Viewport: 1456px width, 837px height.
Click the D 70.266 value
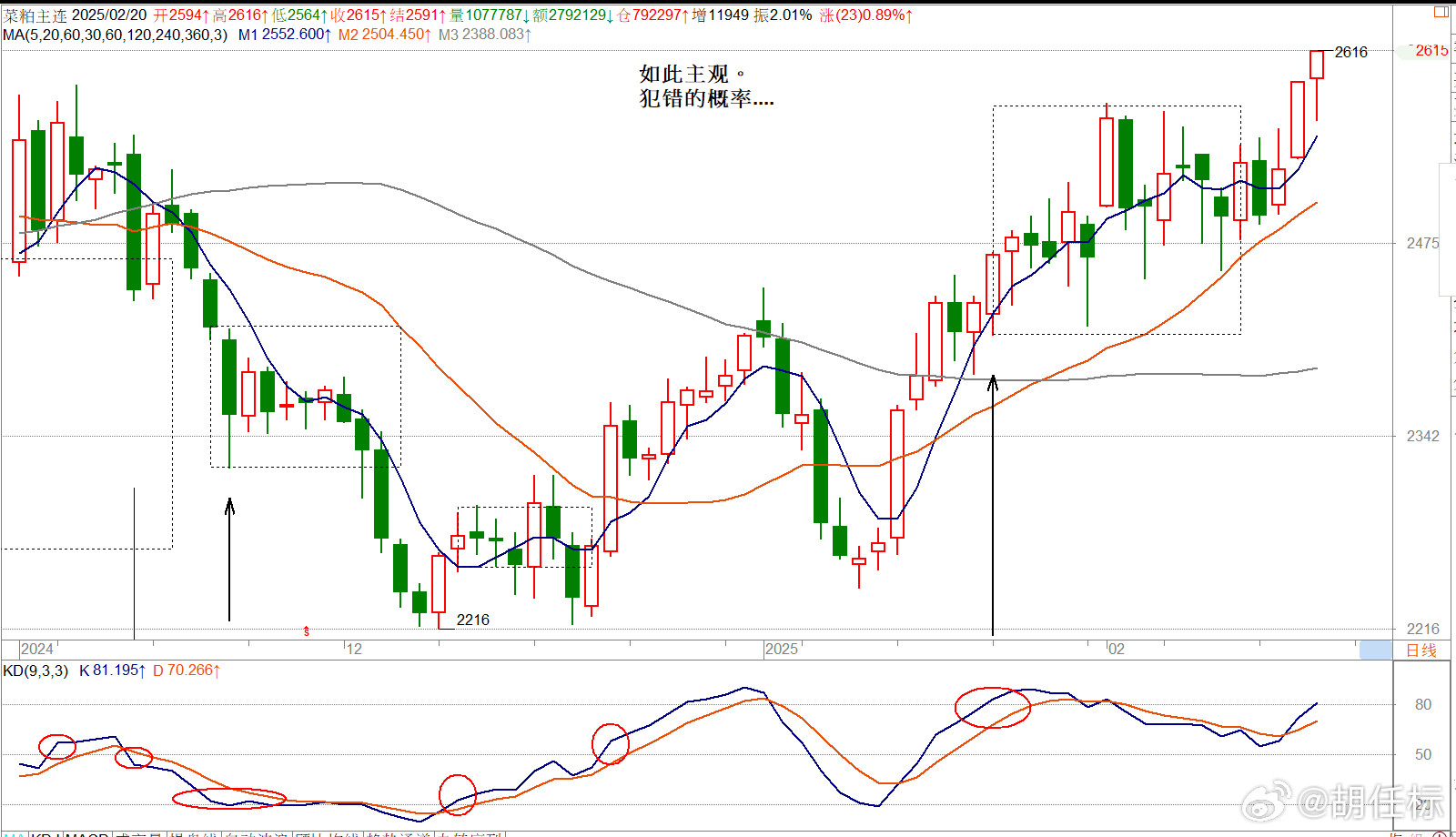[x=187, y=671]
